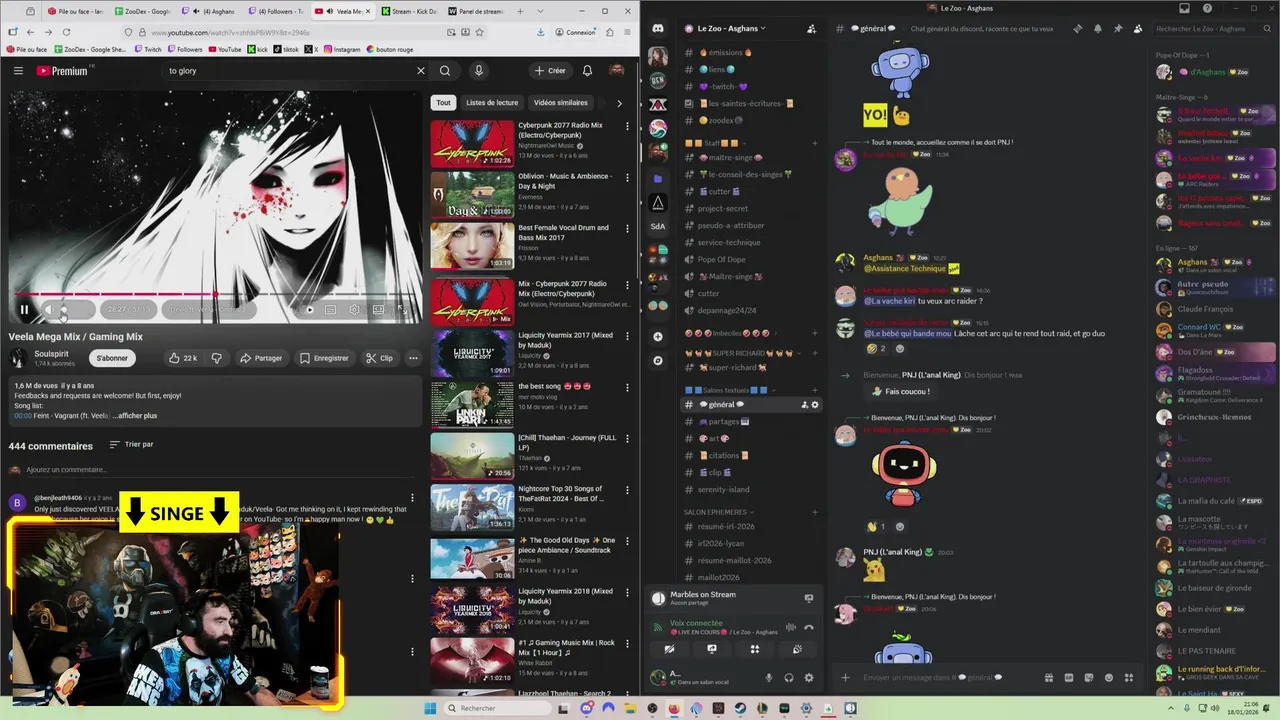Toggle Discord camera in voice panel

coord(669,649)
